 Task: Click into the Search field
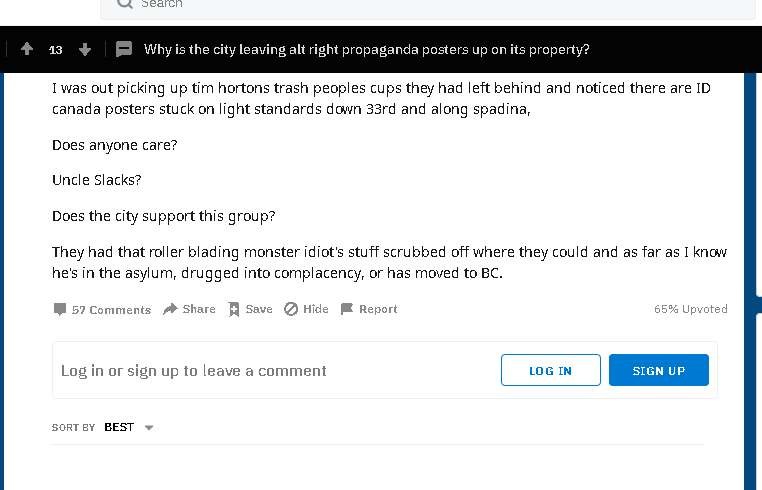428,5
